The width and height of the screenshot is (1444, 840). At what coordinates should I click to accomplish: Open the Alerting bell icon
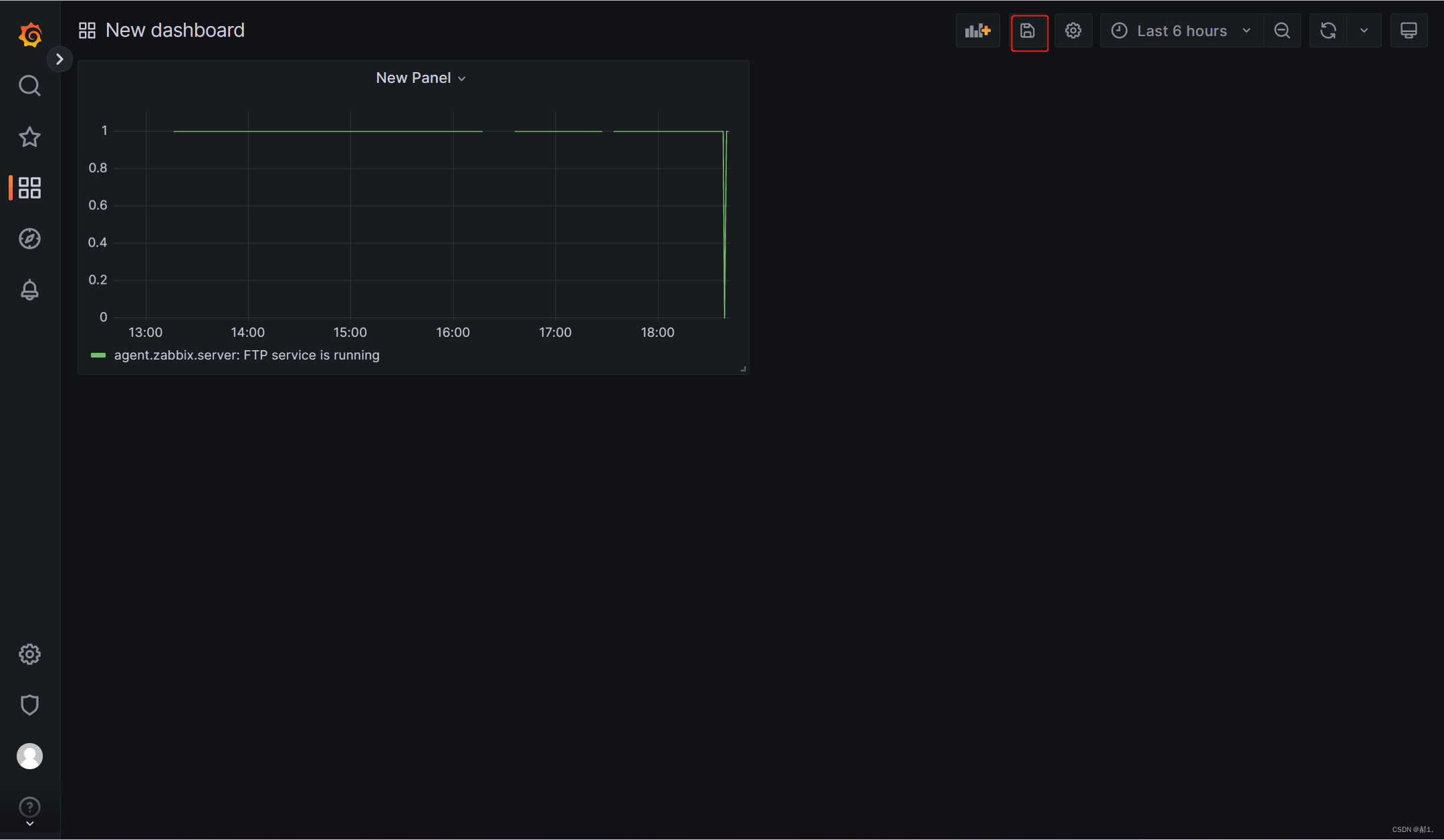point(29,290)
